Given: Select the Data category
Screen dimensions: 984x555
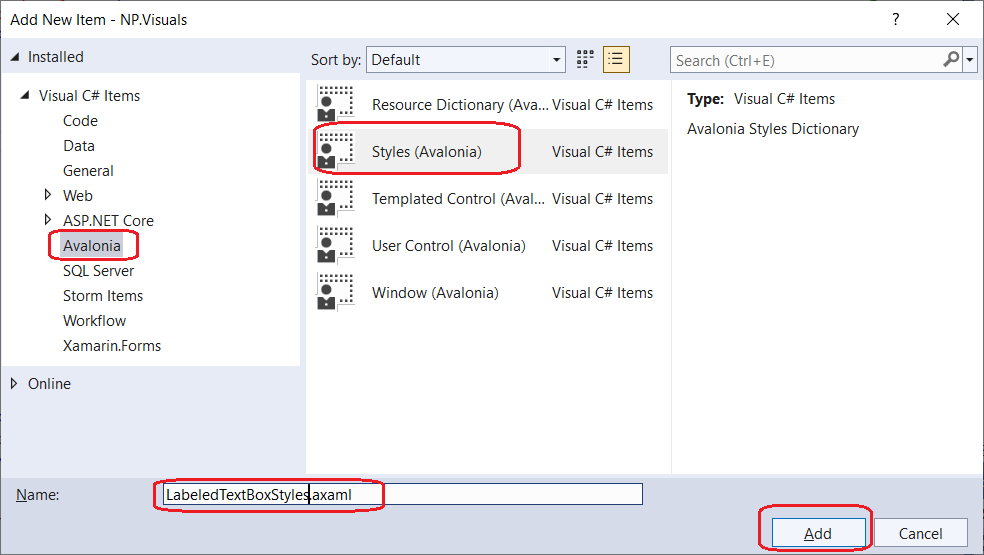Looking at the screenshot, I should pos(79,146).
